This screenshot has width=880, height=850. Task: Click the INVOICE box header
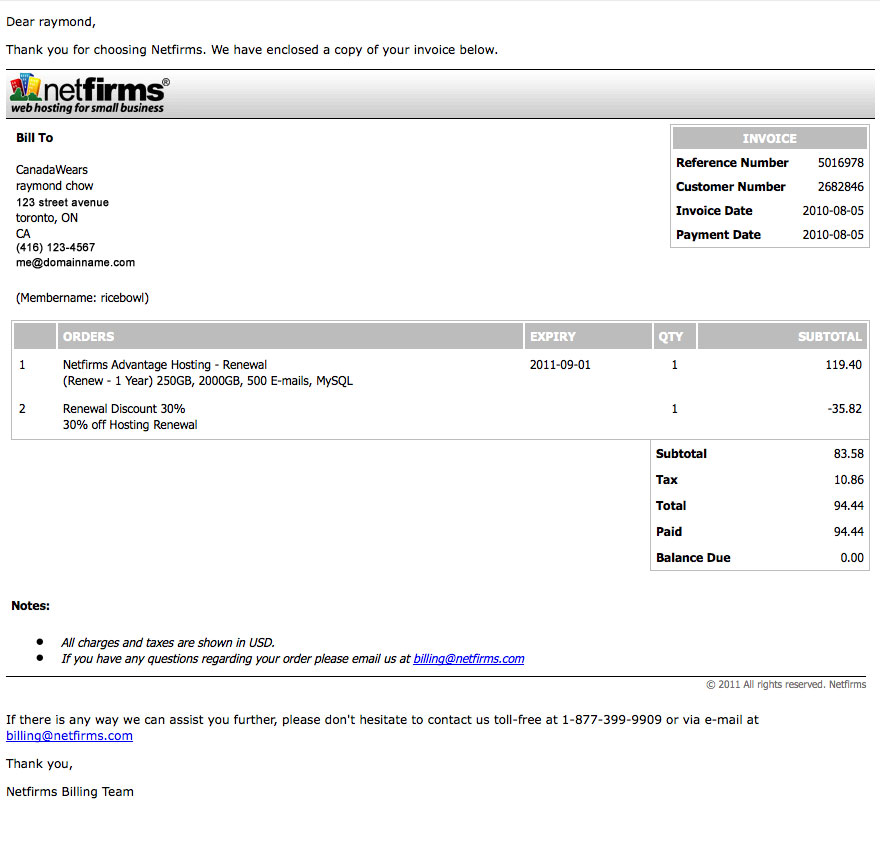tap(769, 139)
